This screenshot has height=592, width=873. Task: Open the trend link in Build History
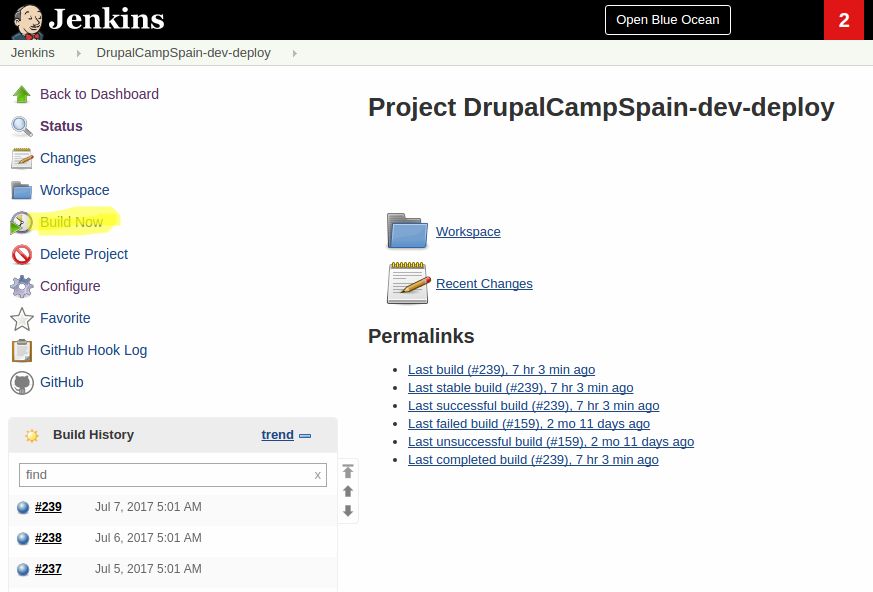(x=277, y=435)
